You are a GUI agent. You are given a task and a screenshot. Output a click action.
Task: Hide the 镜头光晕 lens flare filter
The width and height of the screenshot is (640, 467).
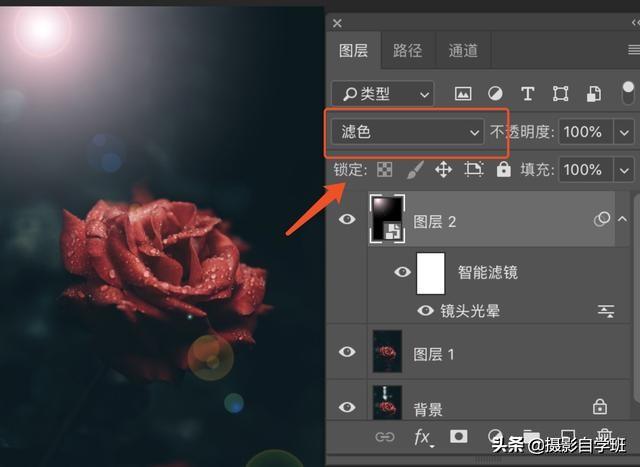tap(425, 311)
